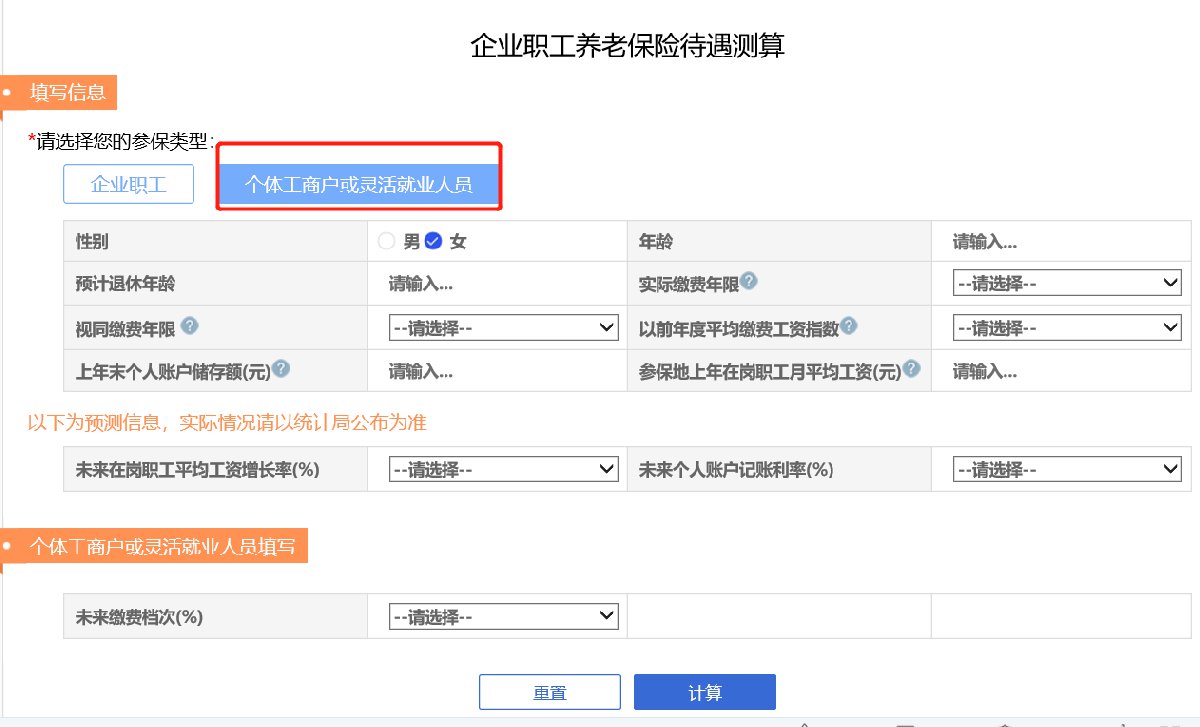Click help icon beside 视同缴费年限
1200x727 pixels.
click(x=190, y=326)
